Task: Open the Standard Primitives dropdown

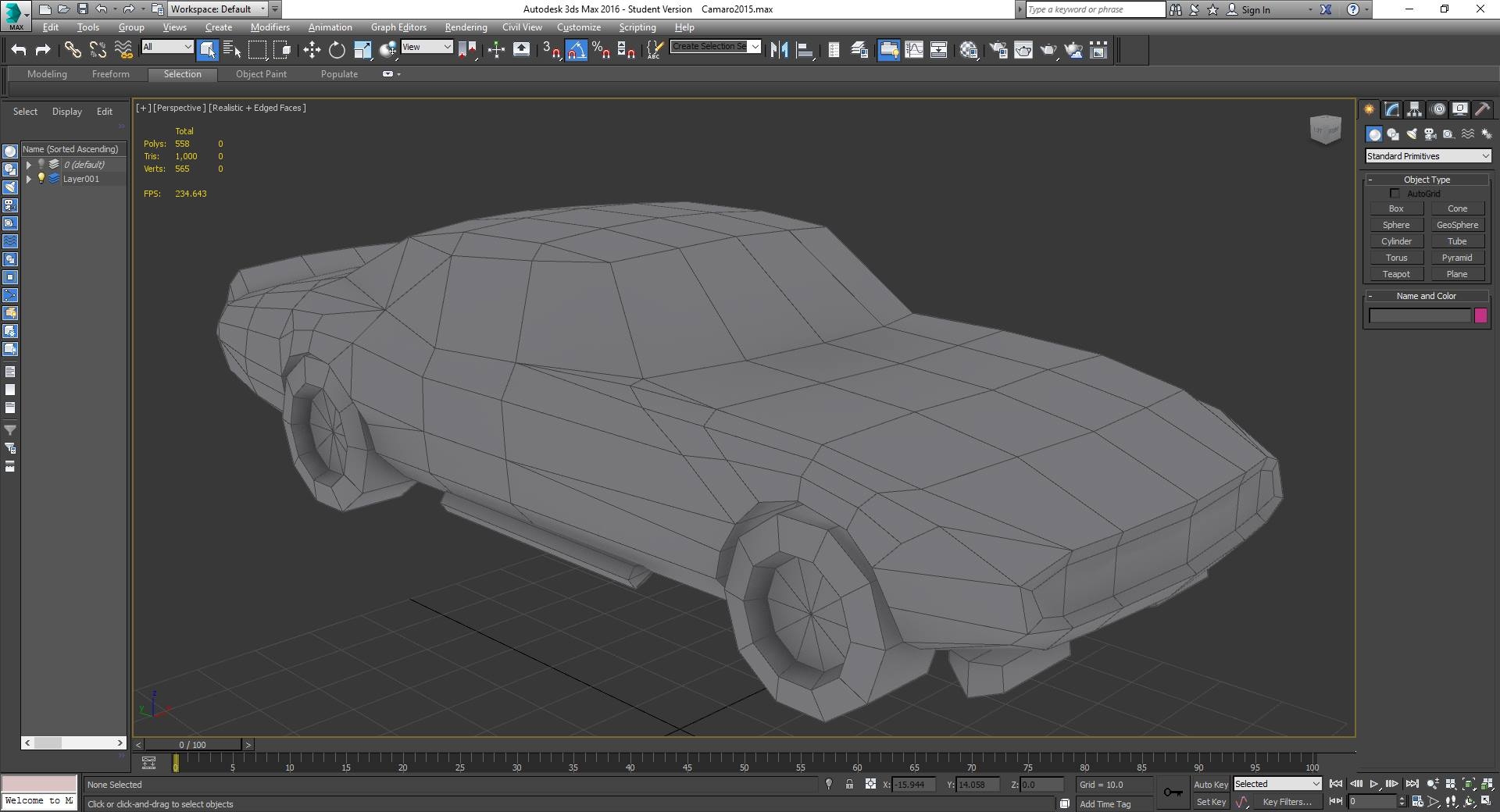Action: pos(1428,156)
